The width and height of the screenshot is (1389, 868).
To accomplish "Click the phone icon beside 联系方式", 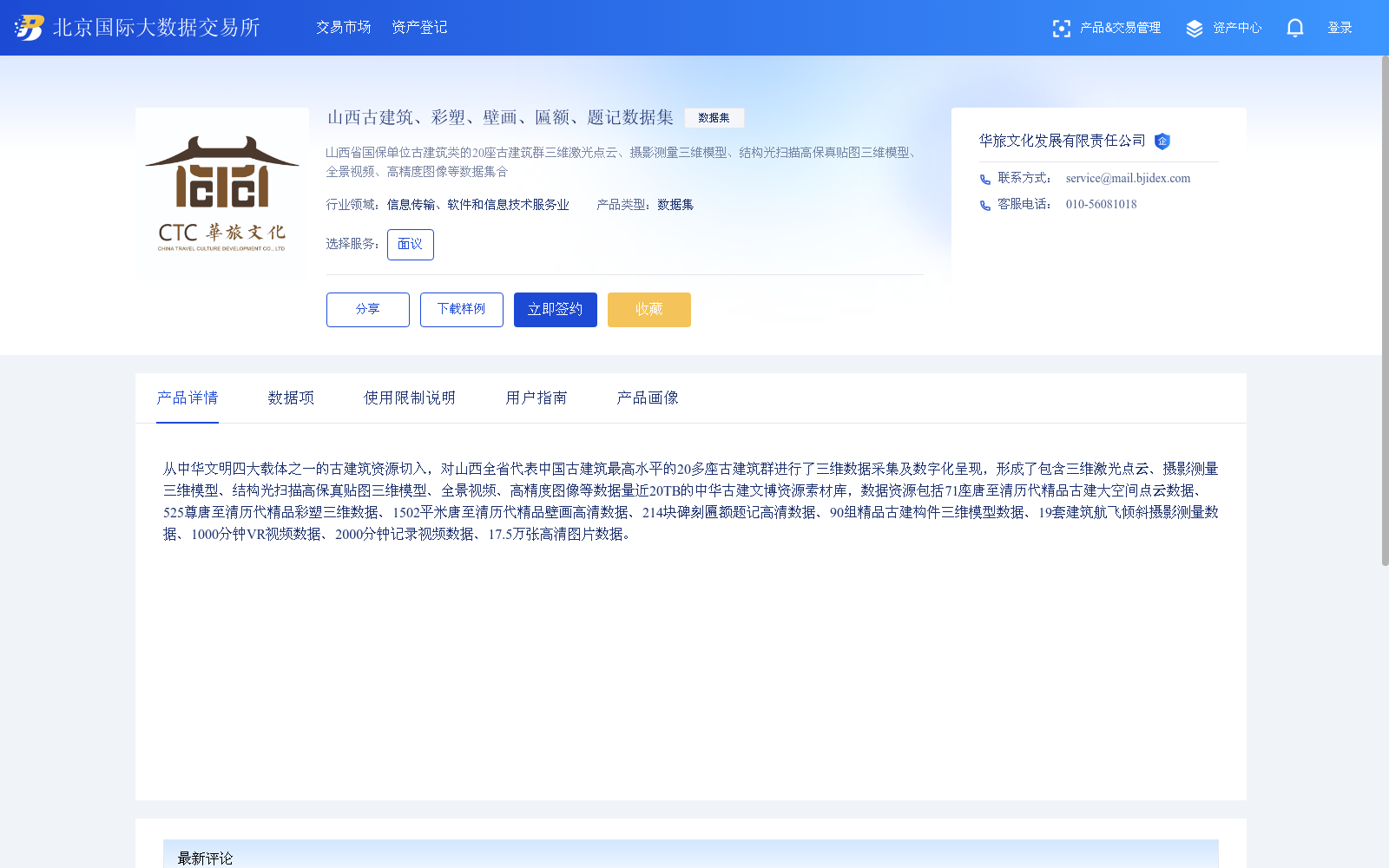I will click(x=985, y=180).
